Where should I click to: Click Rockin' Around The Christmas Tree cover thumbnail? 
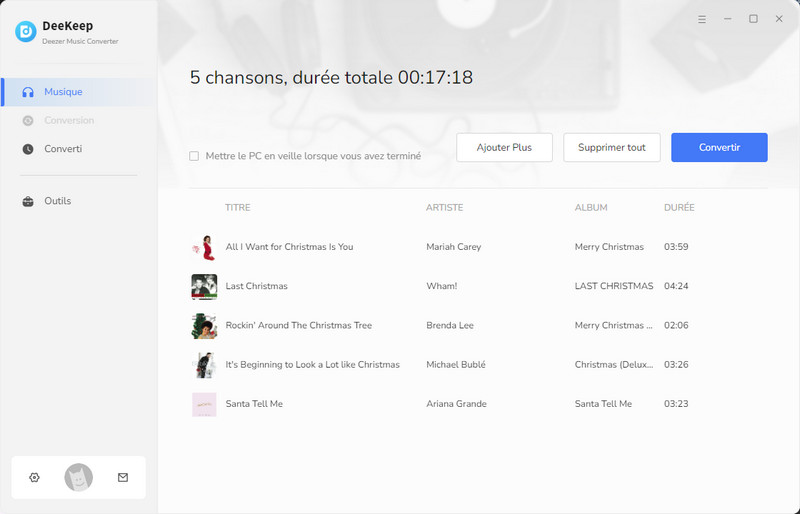[204, 326]
